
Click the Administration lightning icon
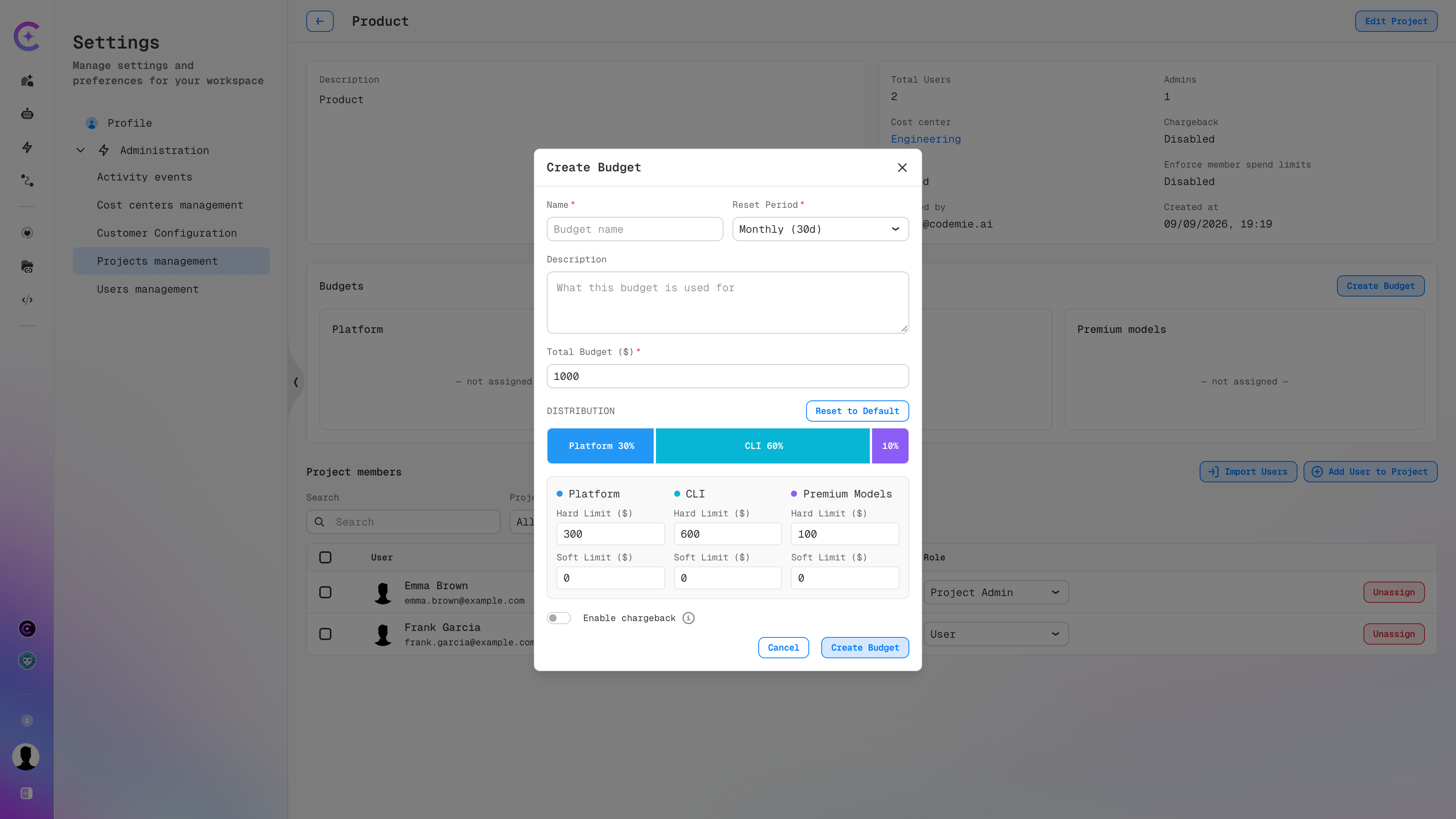tap(104, 151)
